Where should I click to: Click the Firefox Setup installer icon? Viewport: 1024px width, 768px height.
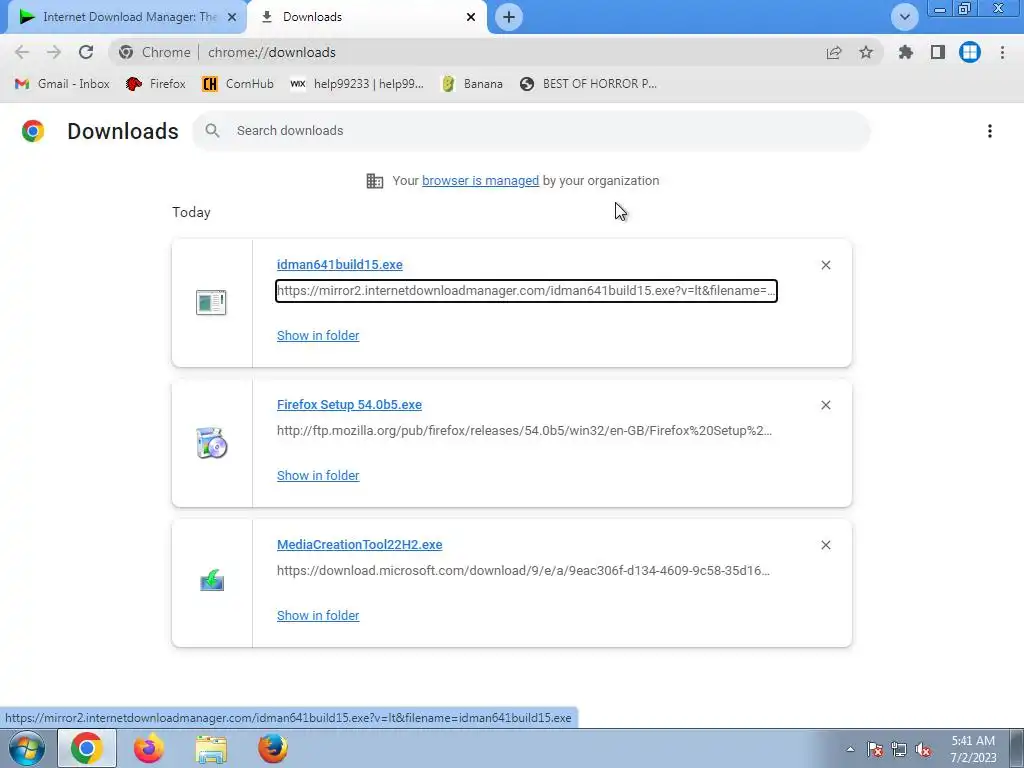[x=211, y=443]
